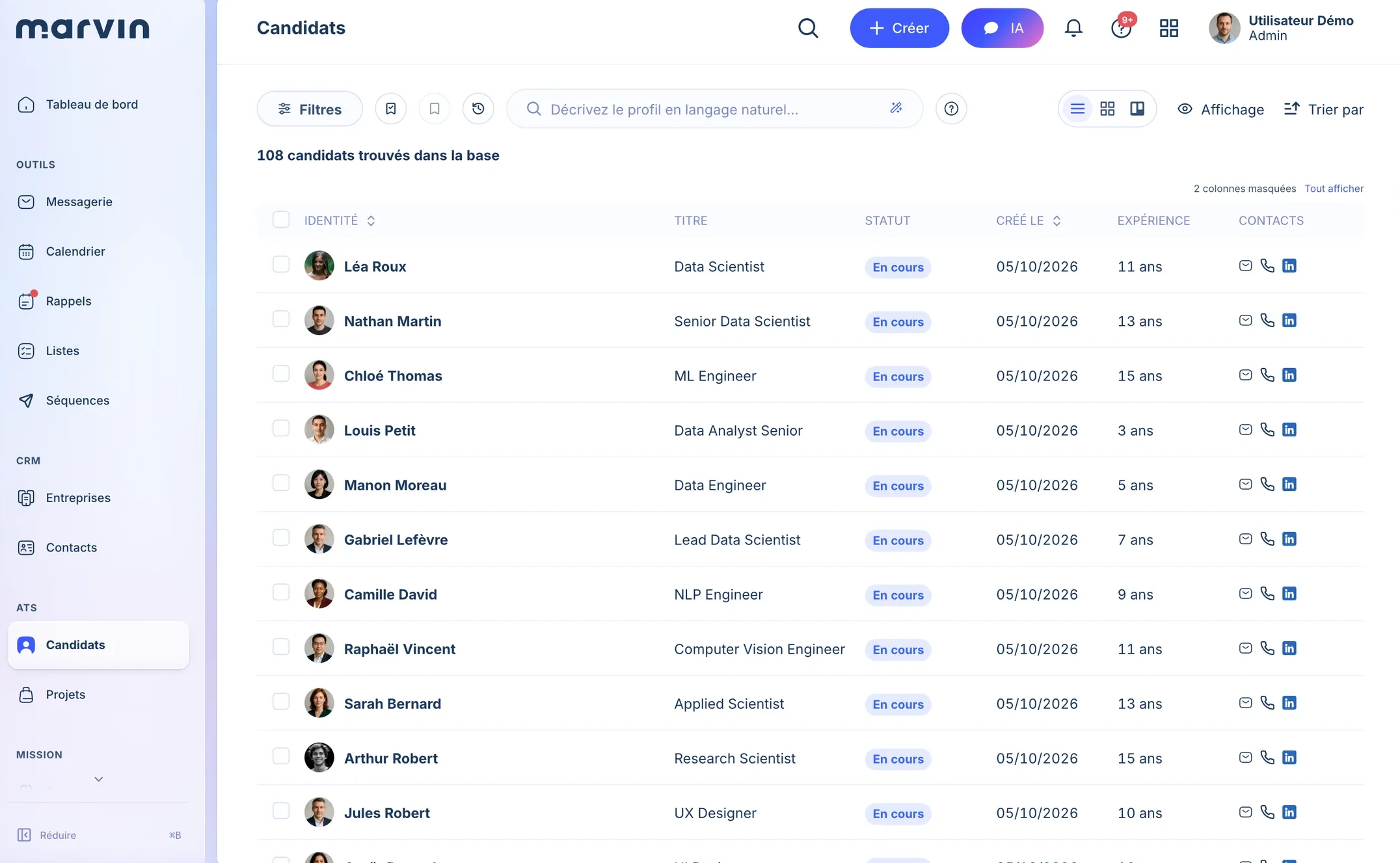Switch to grid card view layout
The image size is (1400, 863).
tap(1107, 109)
